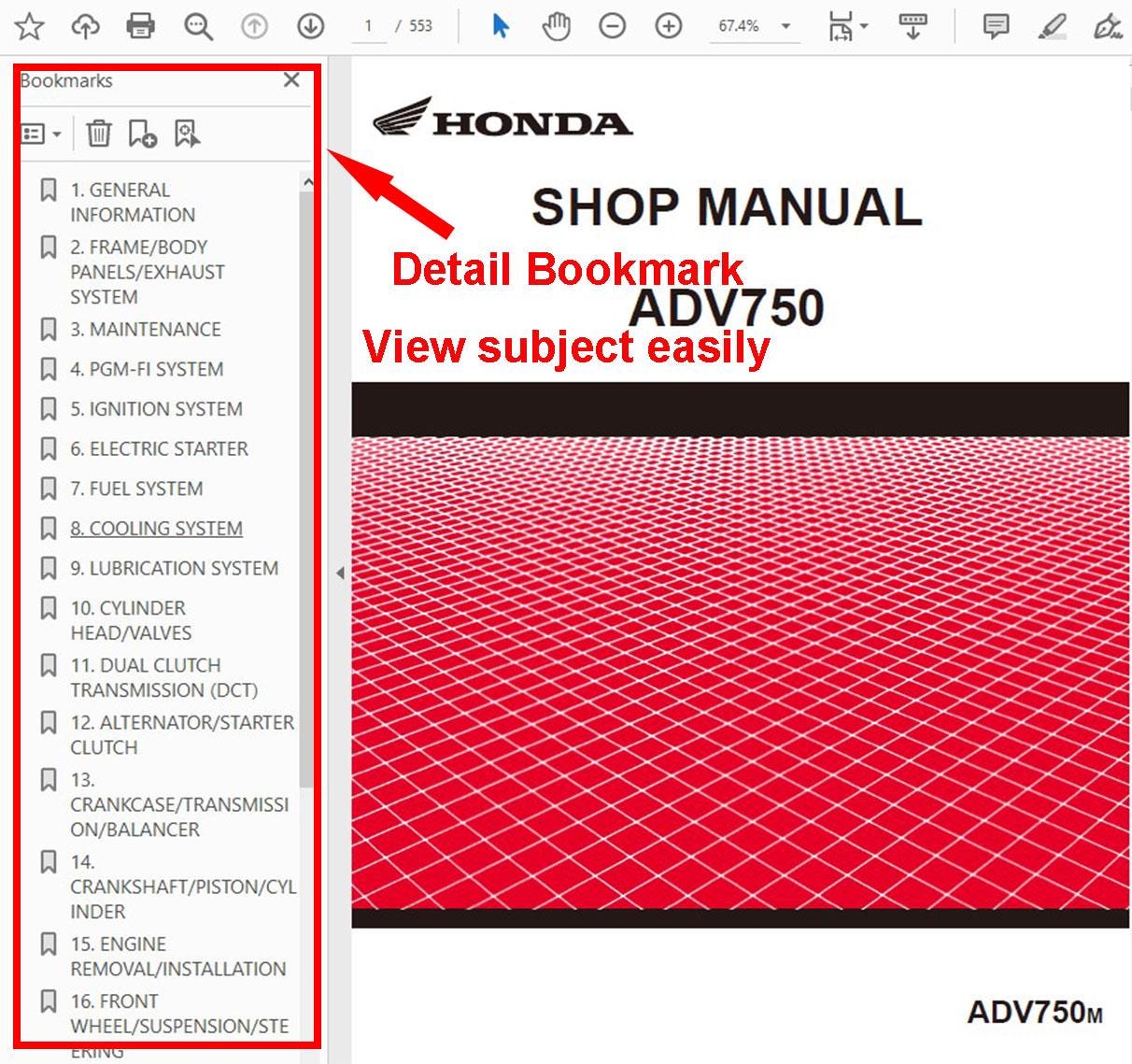The image size is (1132, 1064).
Task: Click the sign document pen icon
Action: click(x=1108, y=26)
